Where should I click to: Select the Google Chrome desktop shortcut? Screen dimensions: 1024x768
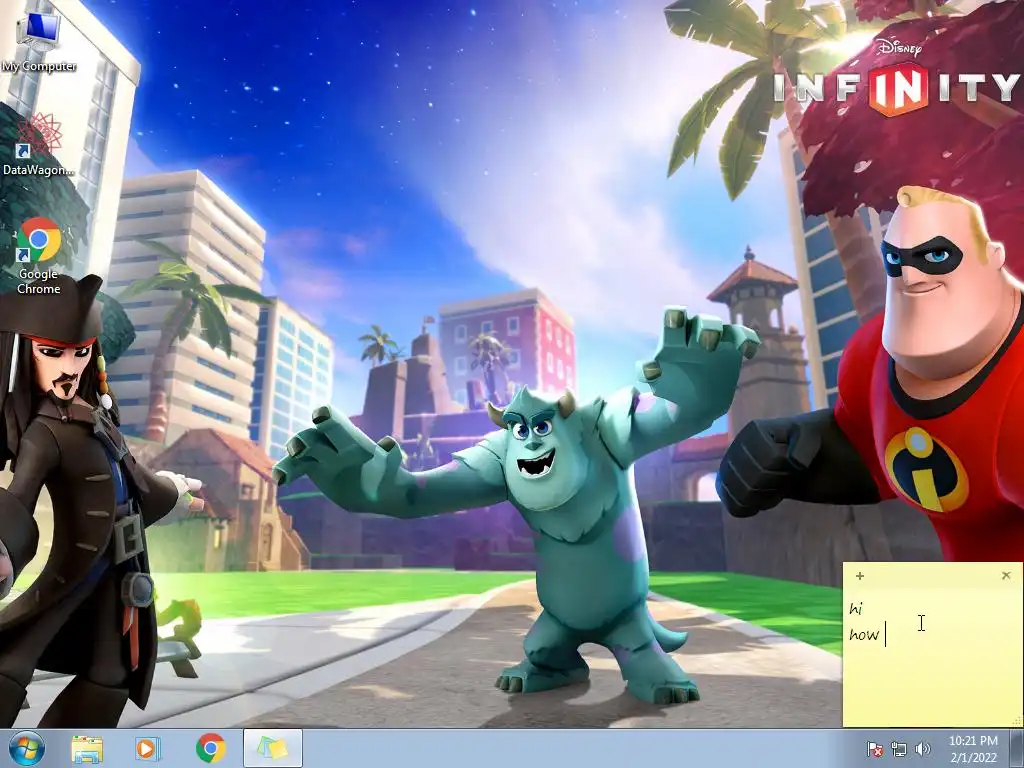point(39,256)
